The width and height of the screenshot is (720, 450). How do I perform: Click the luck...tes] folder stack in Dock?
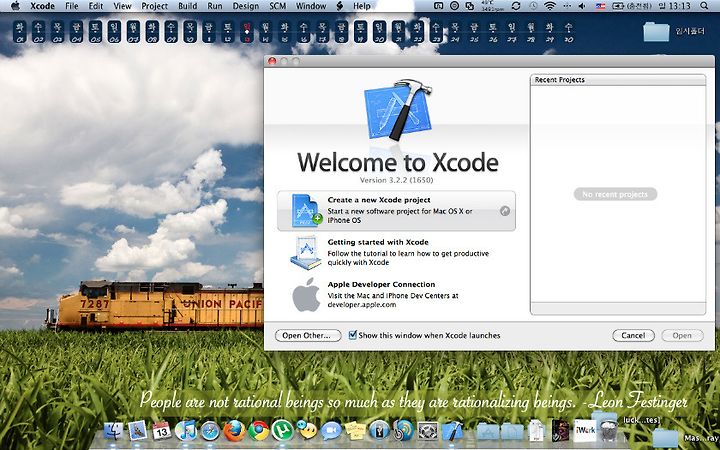click(604, 420)
